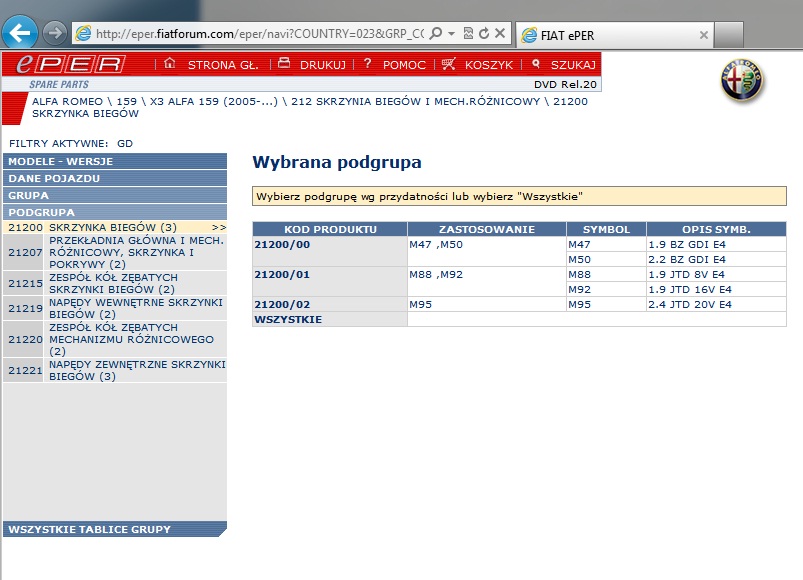Click the compatibility view icon
This screenshot has height=580, width=803.
click(468, 34)
